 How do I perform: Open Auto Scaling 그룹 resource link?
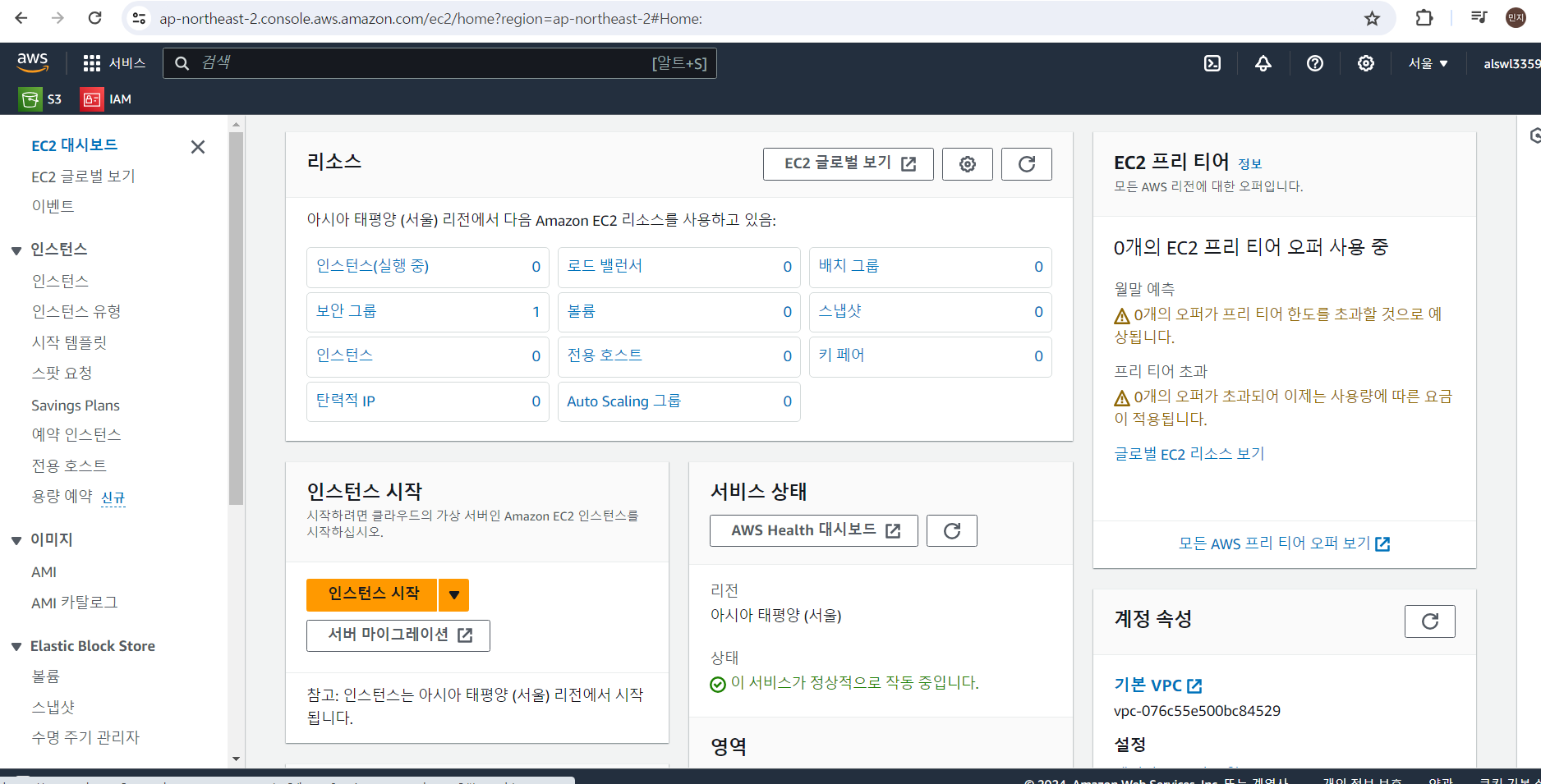(x=623, y=401)
